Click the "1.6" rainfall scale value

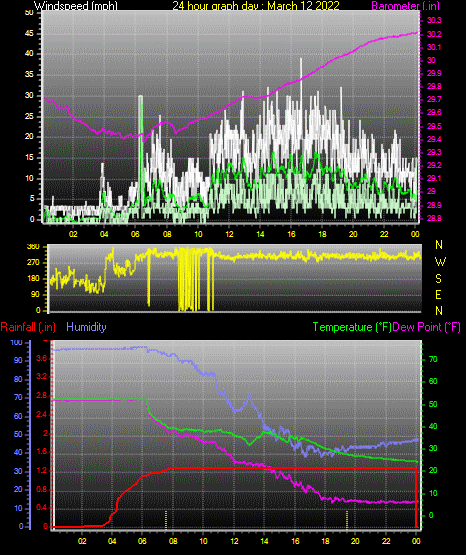click(41, 452)
